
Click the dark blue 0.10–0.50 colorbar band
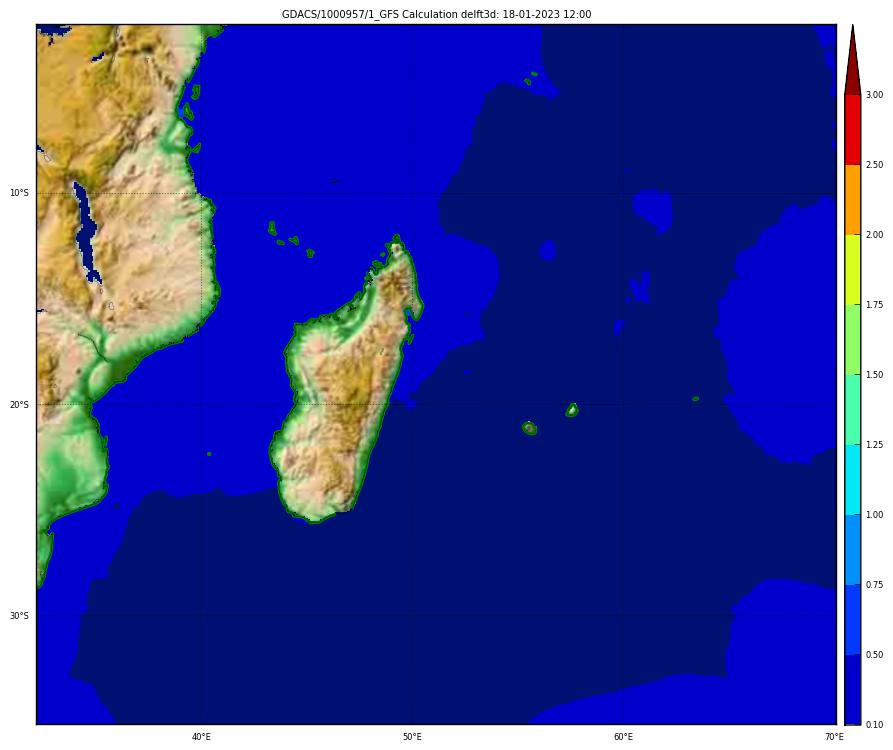[852, 689]
